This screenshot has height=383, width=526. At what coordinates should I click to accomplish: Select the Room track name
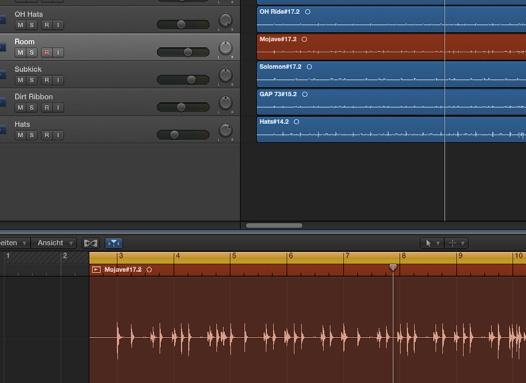pyautogui.click(x=24, y=42)
